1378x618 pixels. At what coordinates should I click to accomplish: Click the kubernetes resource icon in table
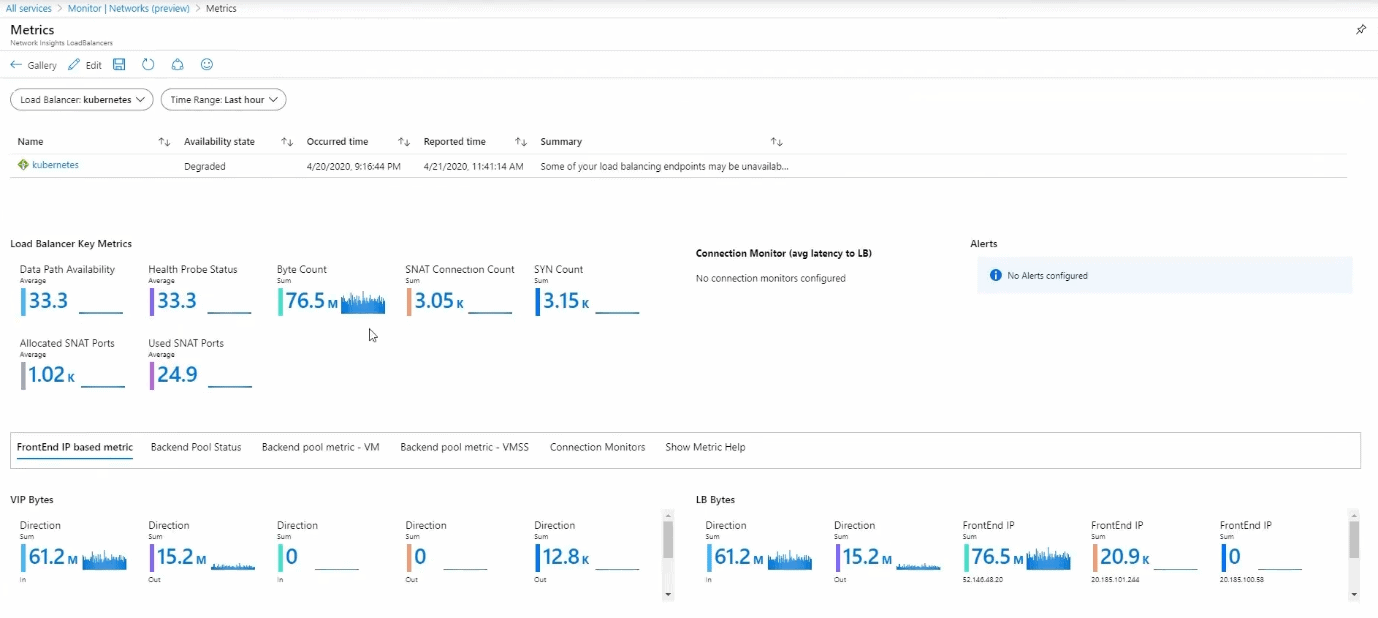tap(23, 165)
